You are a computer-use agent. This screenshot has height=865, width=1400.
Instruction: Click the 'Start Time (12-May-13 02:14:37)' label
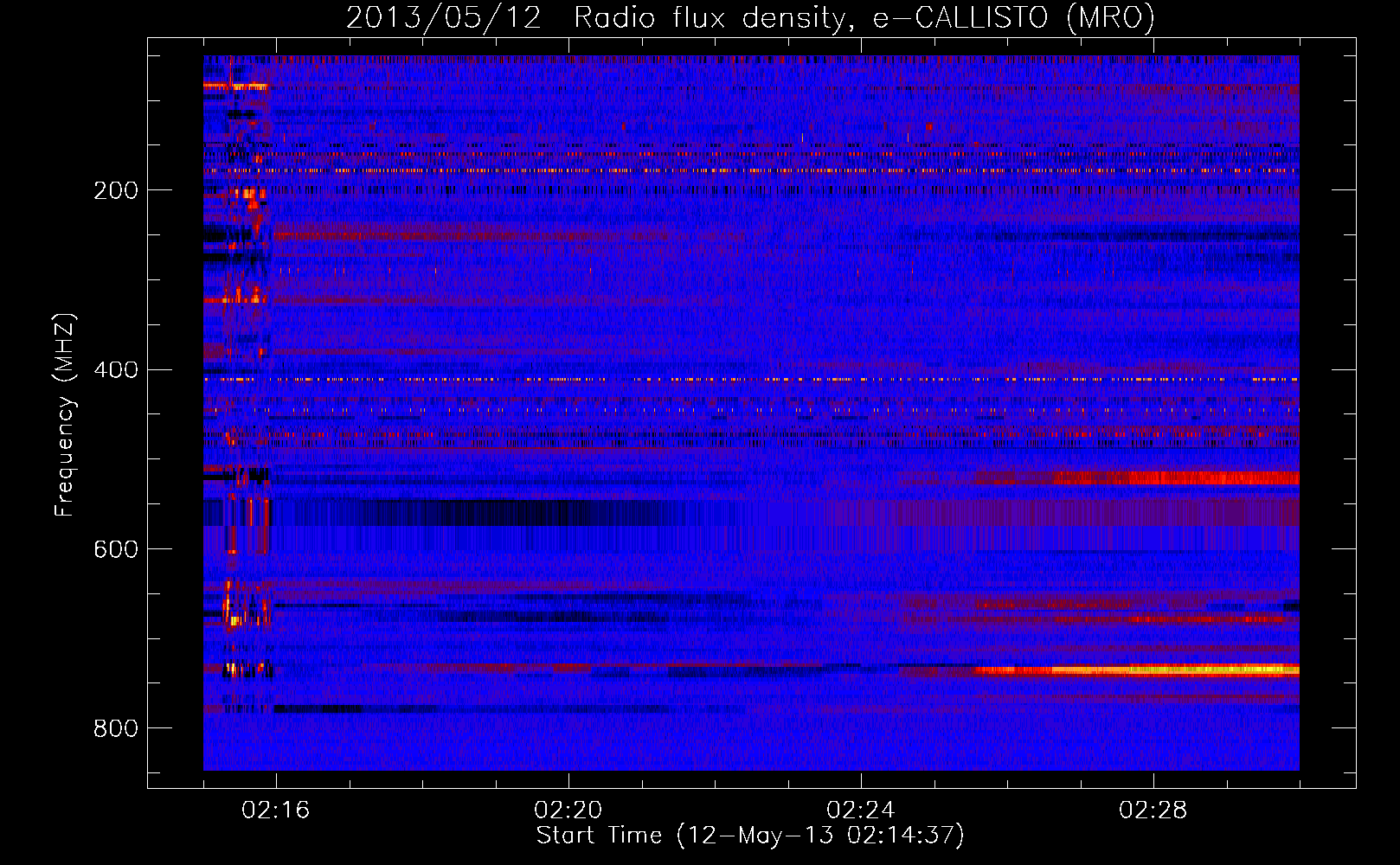[x=750, y=835]
